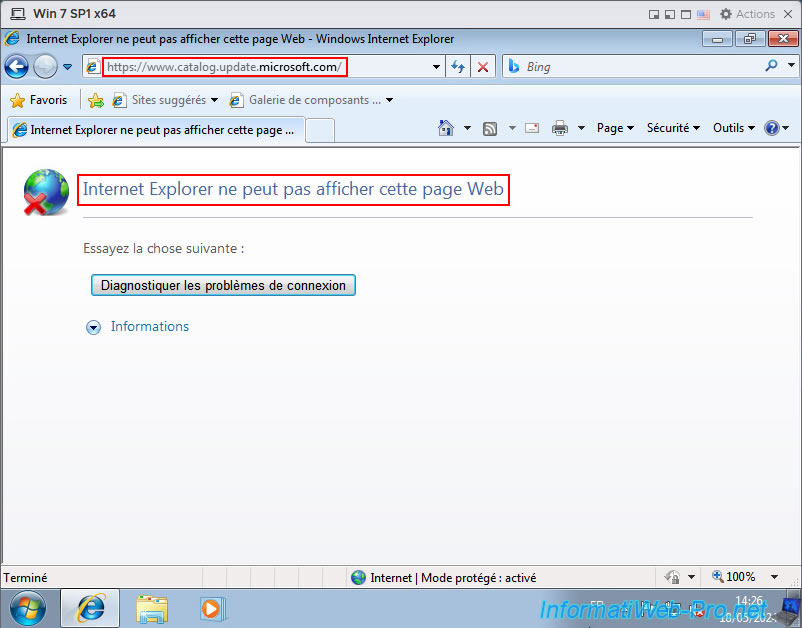Open the Sécurité menu
This screenshot has height=628, width=802.
[x=672, y=128]
